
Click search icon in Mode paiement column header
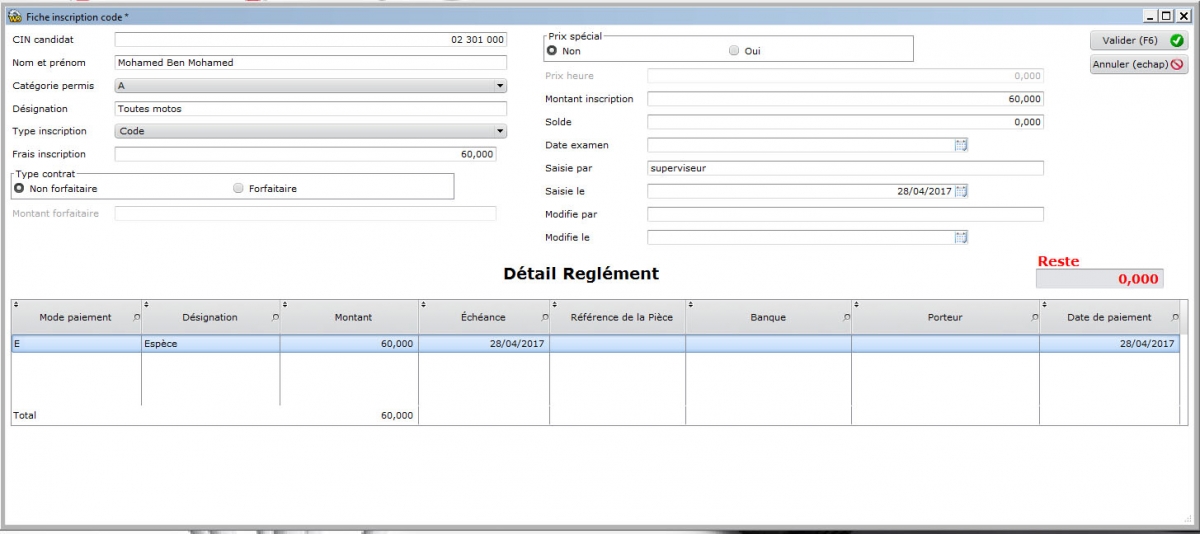point(136,317)
